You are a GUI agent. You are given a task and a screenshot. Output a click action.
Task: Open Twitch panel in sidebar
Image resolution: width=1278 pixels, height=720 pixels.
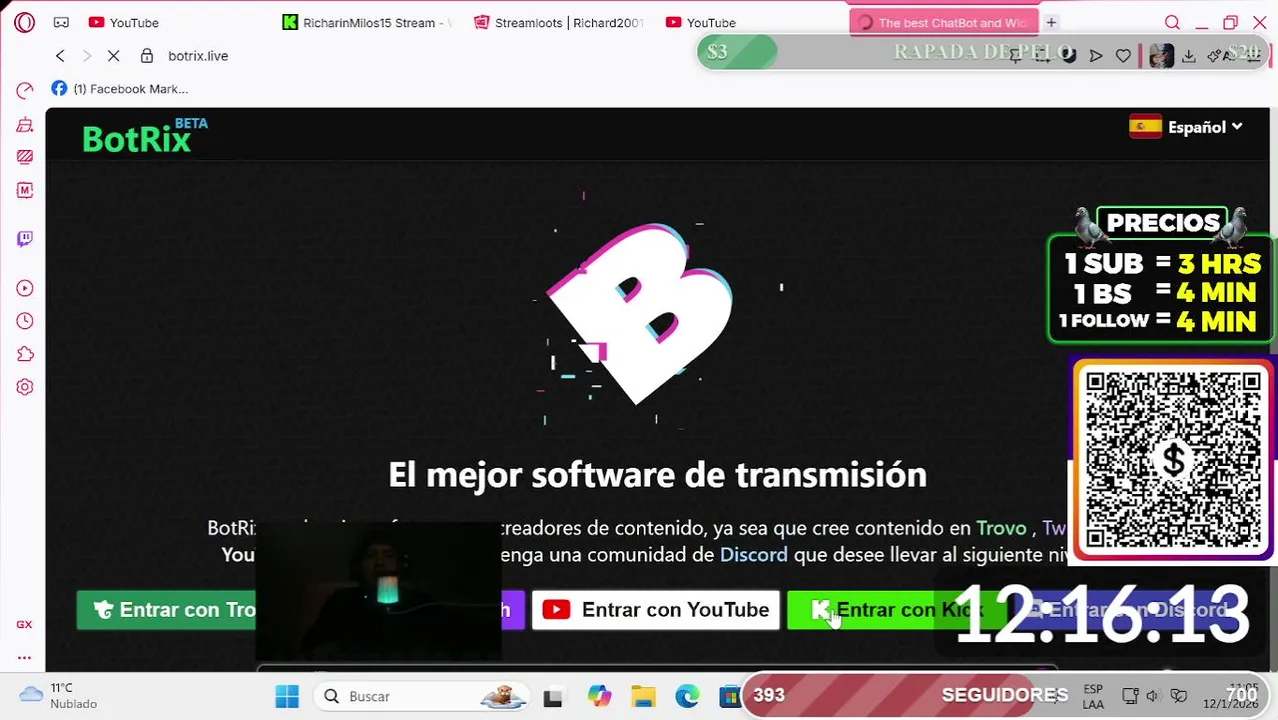(25, 238)
